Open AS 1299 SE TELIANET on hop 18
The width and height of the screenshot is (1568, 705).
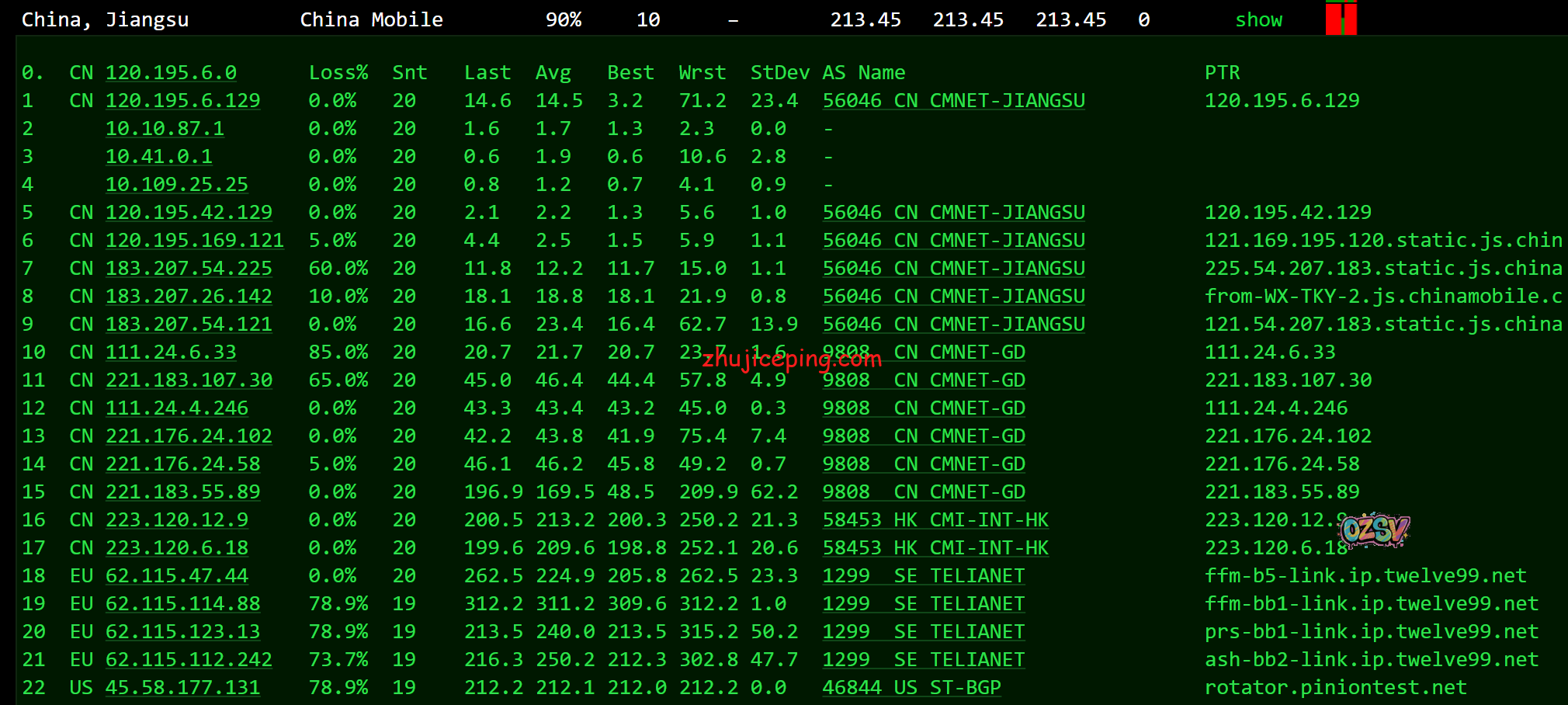924,576
